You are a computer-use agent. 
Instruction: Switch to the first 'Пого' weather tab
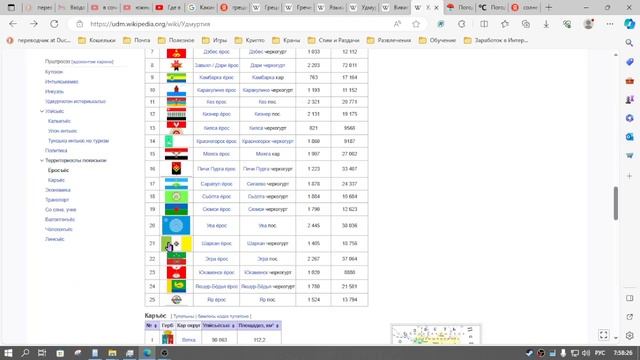point(460,7)
